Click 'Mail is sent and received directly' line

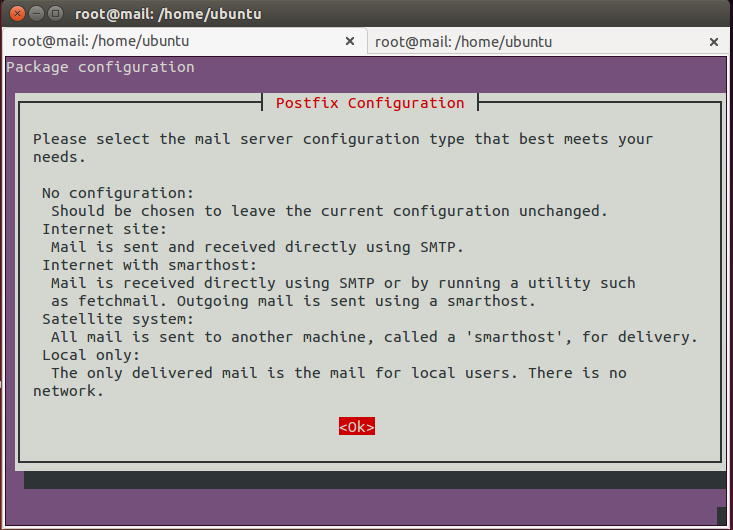(x=257, y=247)
